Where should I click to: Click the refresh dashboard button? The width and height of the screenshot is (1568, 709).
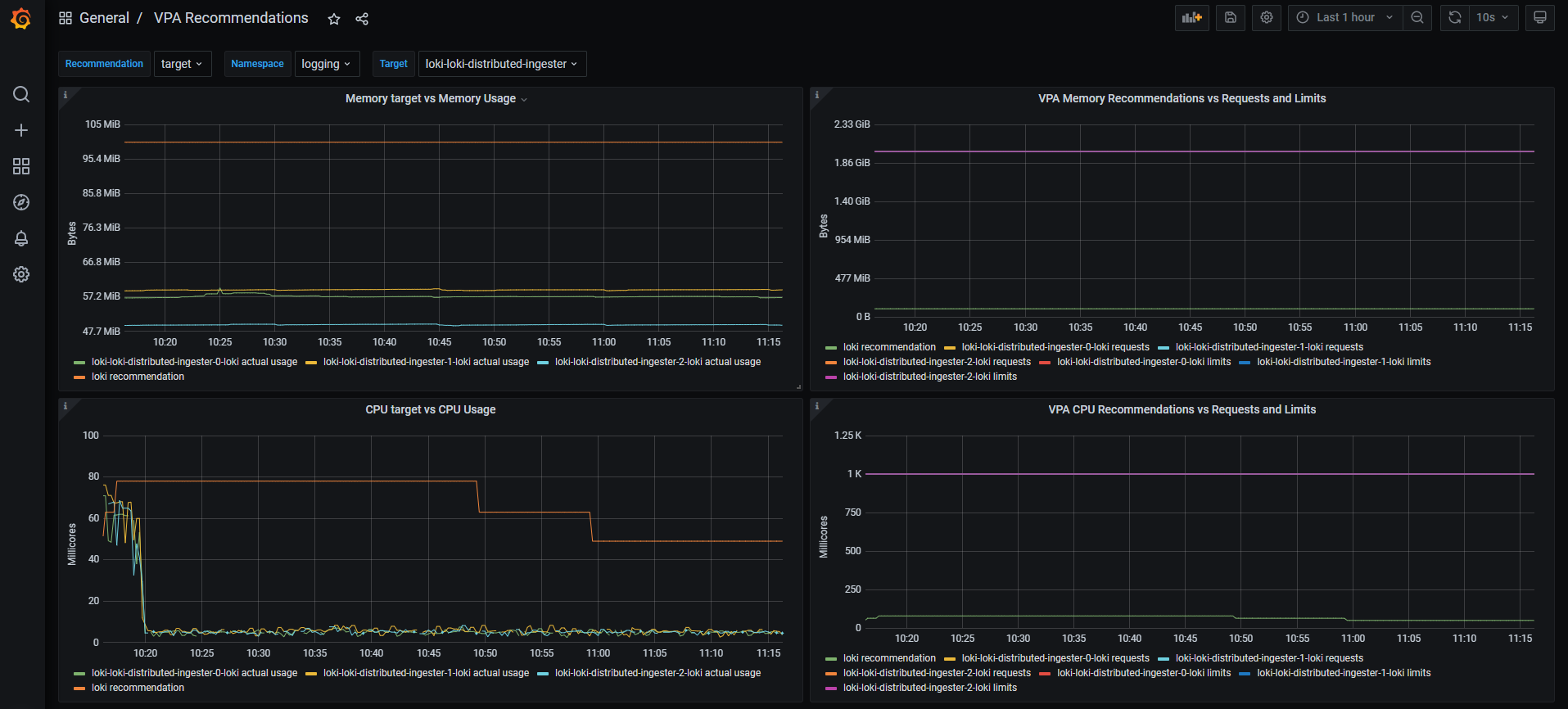point(1454,17)
